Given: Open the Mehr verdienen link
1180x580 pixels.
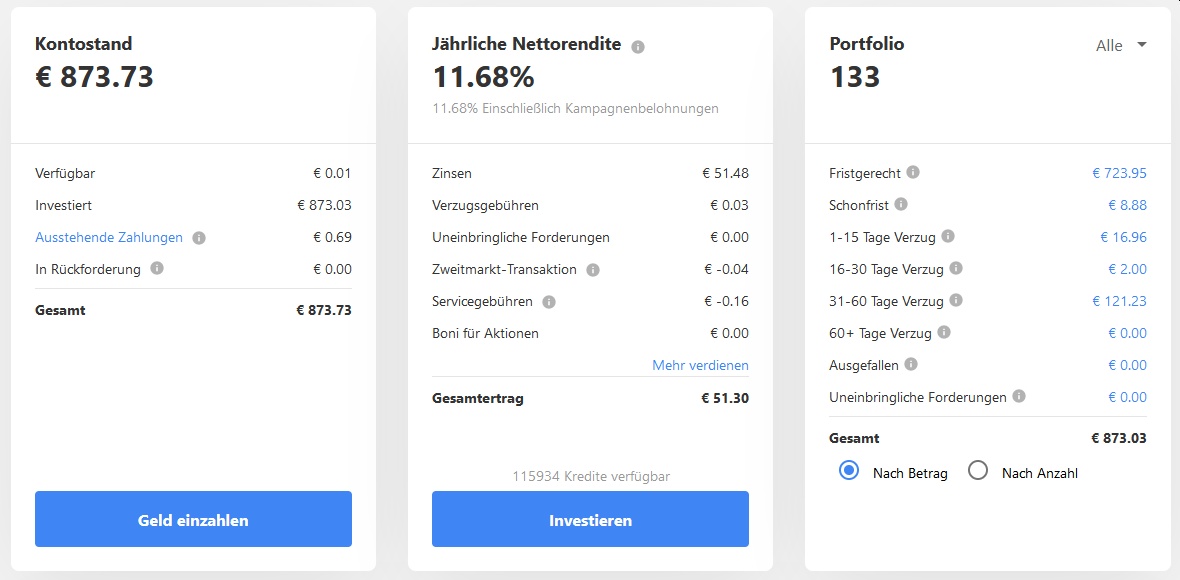Looking at the screenshot, I should click(x=701, y=366).
